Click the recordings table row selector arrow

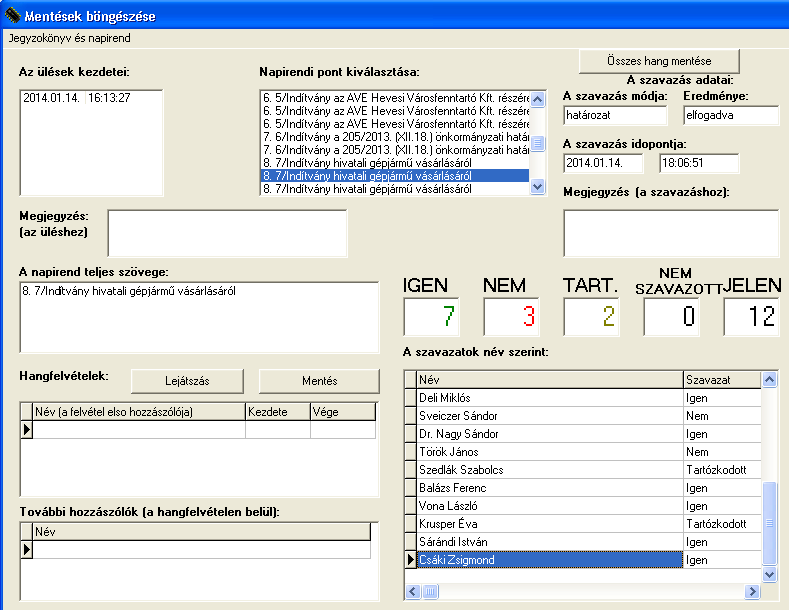tap(27, 430)
